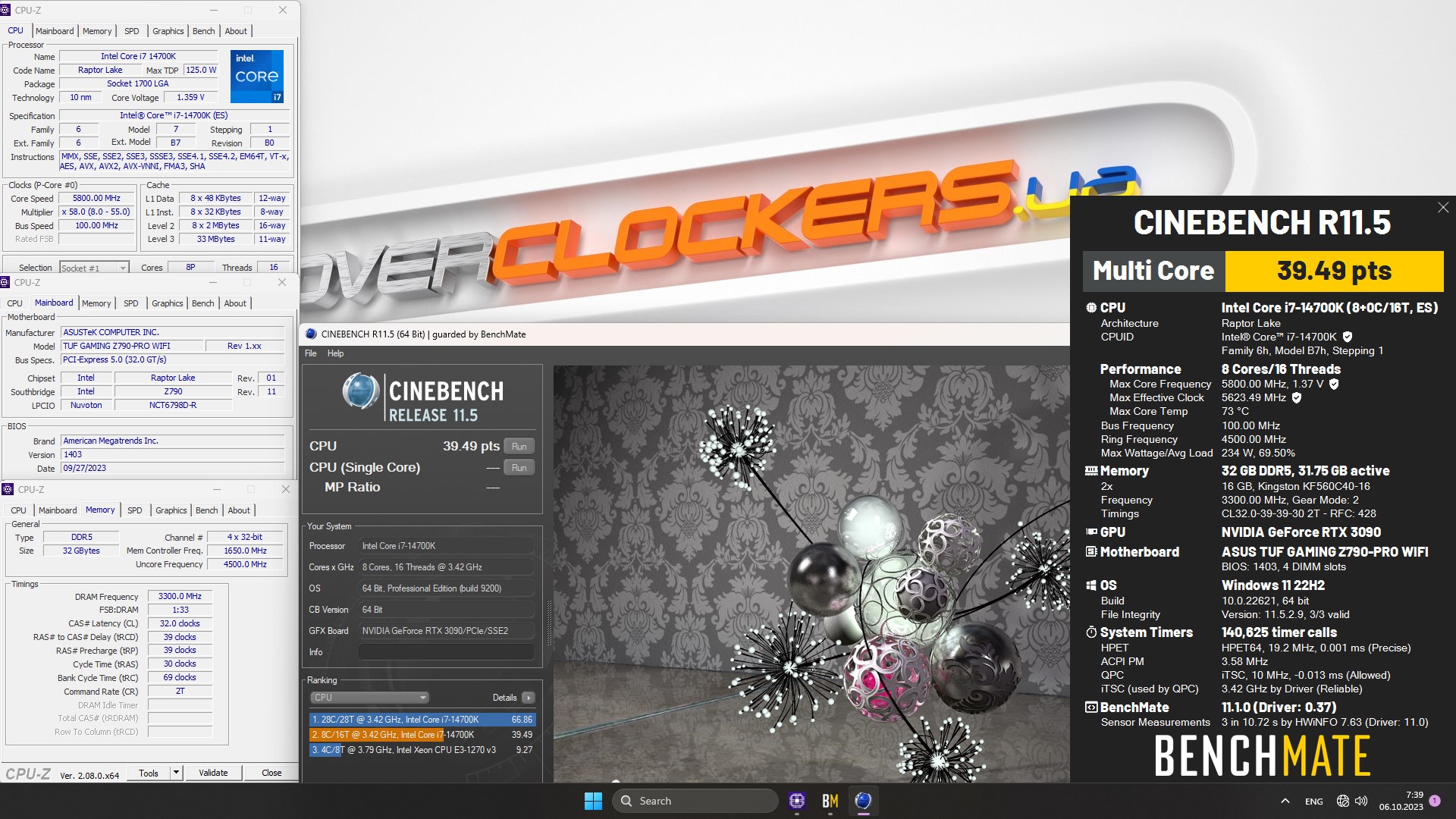Select ranking entry 28C/28T i7-14700K
Image resolution: width=1456 pixels, height=819 pixels.
[x=422, y=720]
